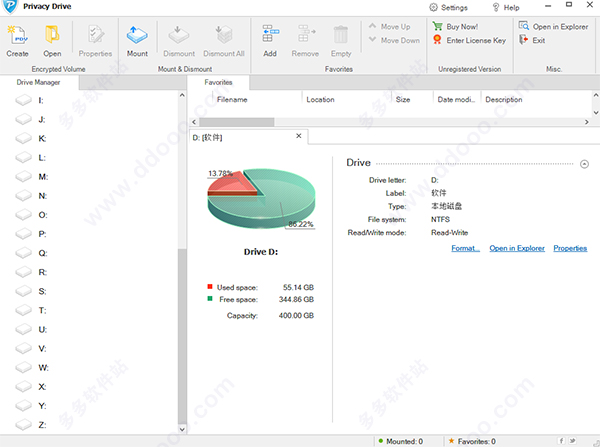
Task: Click the drive D: pie chart
Action: (261, 199)
